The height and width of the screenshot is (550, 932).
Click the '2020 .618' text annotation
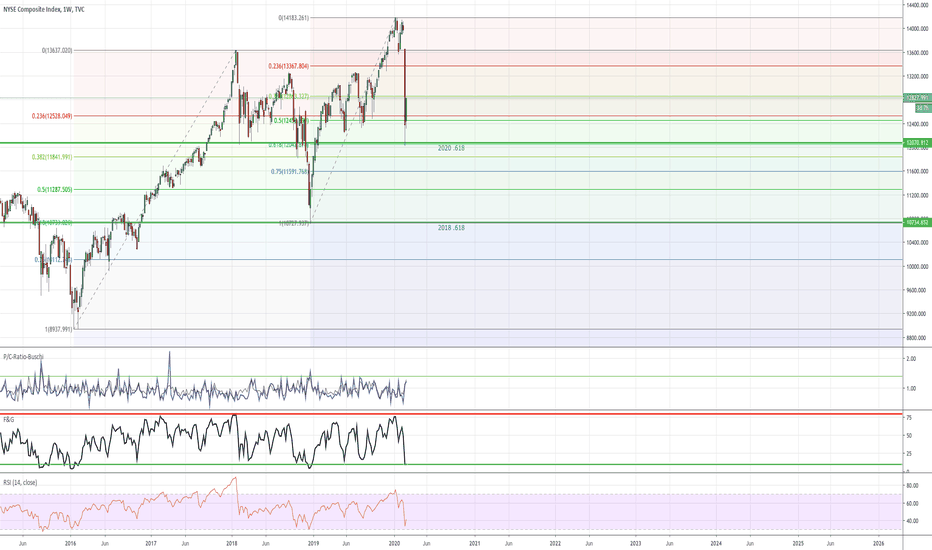pyautogui.click(x=451, y=148)
